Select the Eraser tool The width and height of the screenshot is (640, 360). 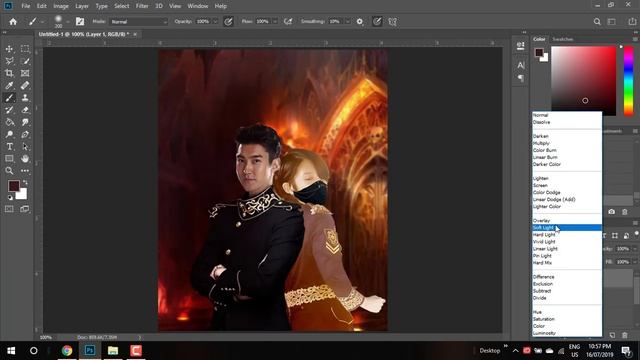pyautogui.click(x=25, y=110)
